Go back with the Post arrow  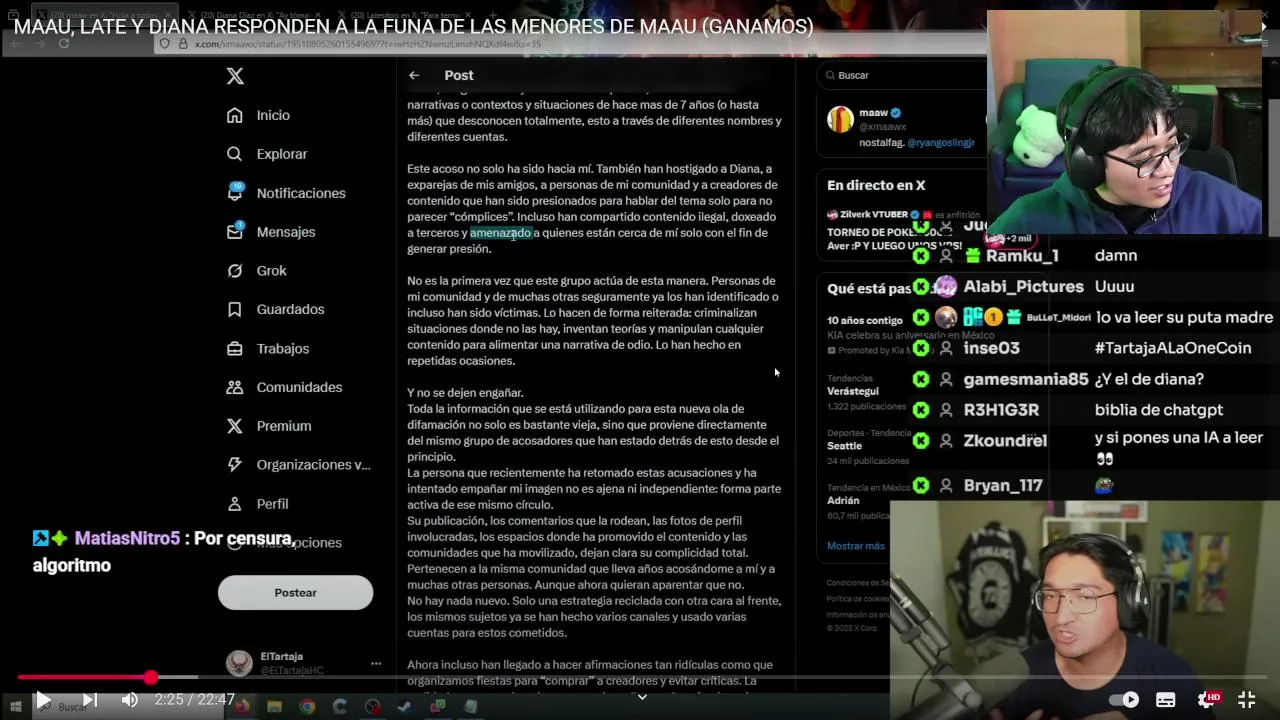[414, 75]
